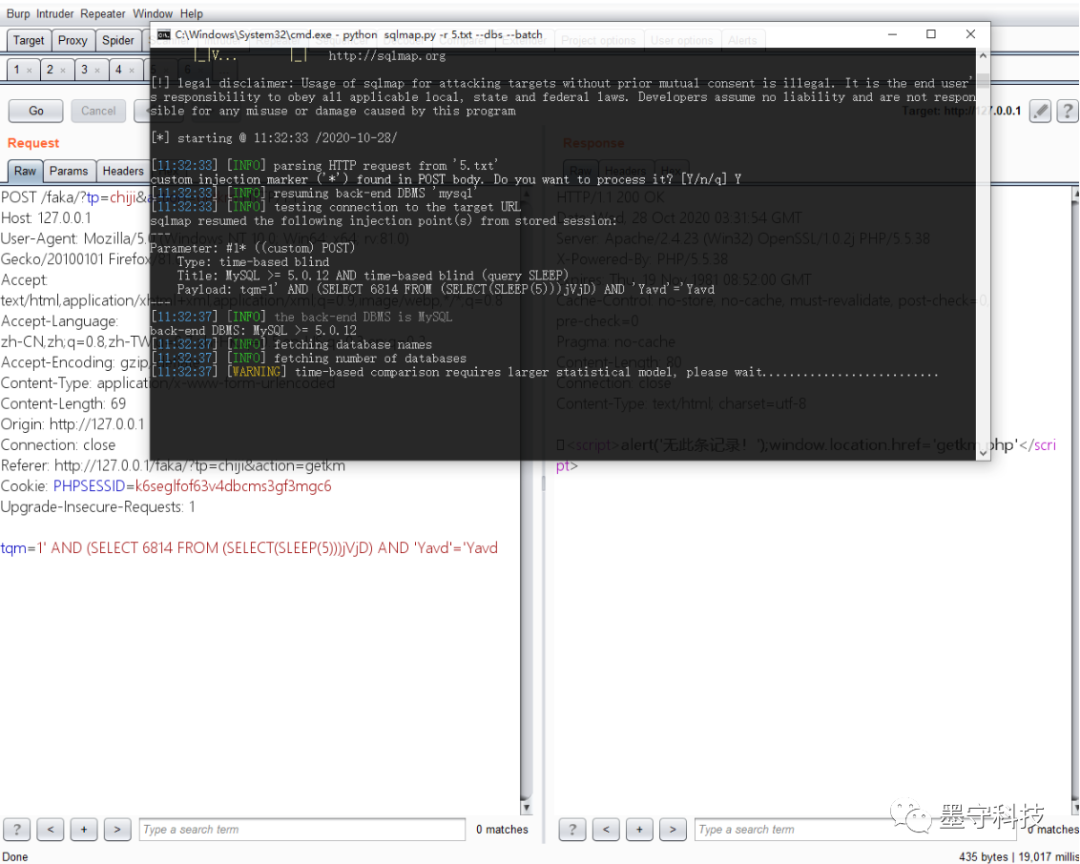The height and width of the screenshot is (864, 1080).
Task: Close the cmd.exe sqlmap window
Action: 970,34
